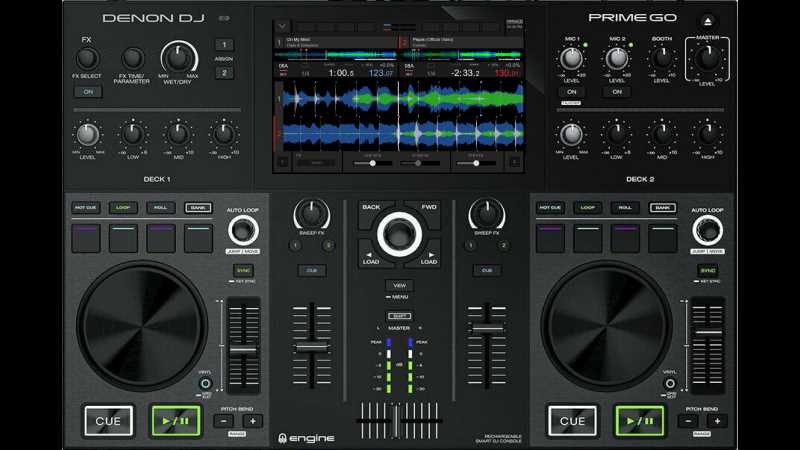Expand the screen's top-left dropdown arrow
800x450 pixels.
tap(282, 26)
